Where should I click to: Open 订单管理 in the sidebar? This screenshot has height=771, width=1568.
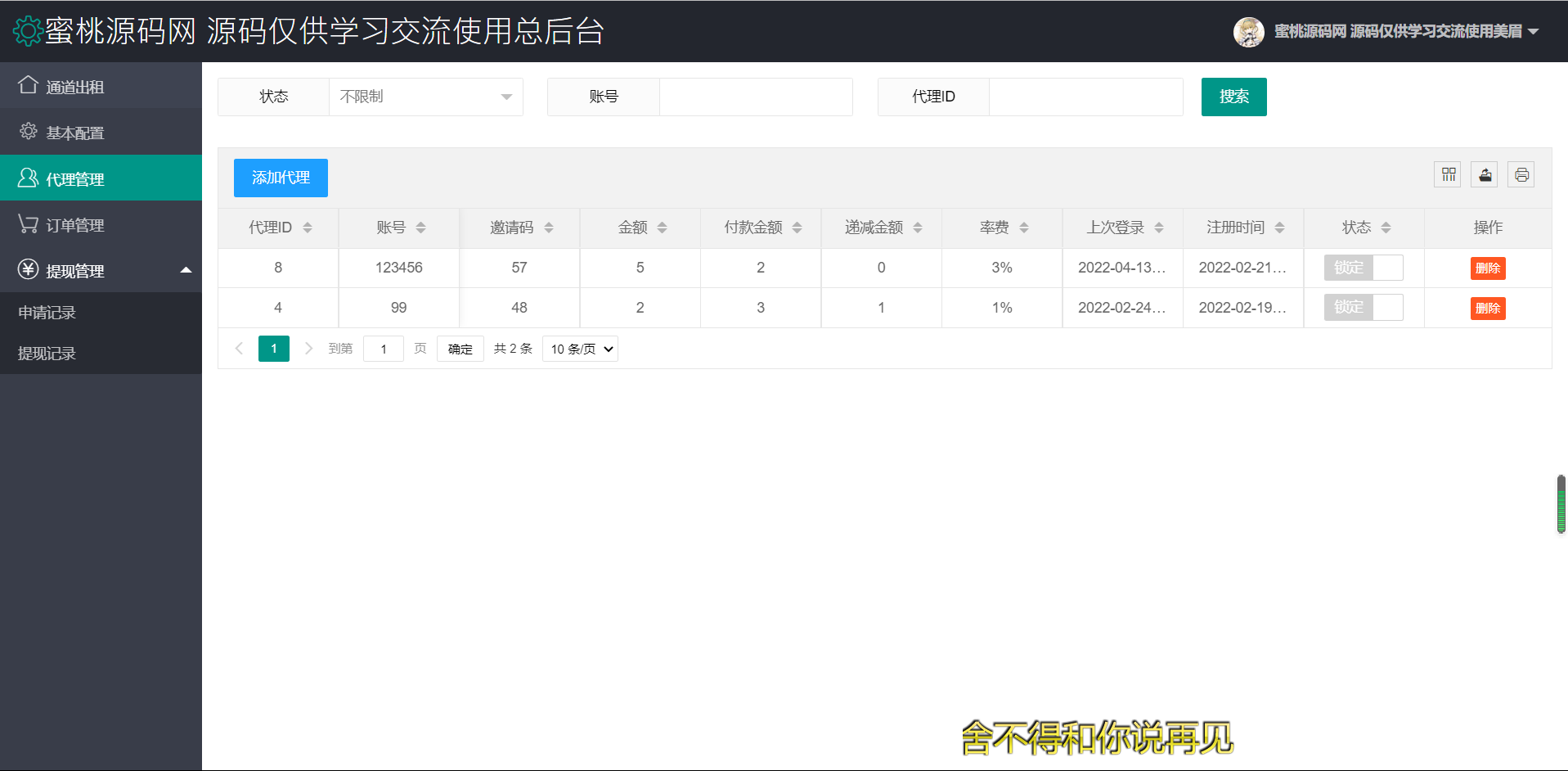point(75,225)
